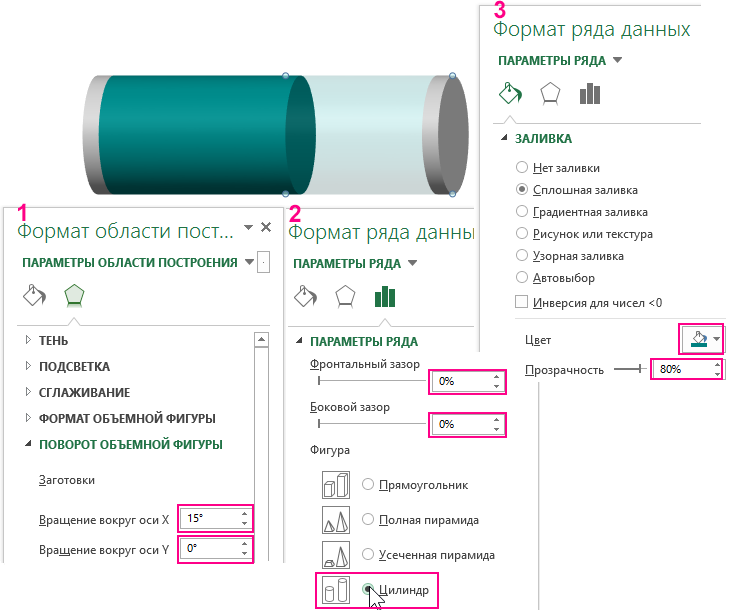Click Вращение вокруг оси Y input field

click(x=210, y=549)
